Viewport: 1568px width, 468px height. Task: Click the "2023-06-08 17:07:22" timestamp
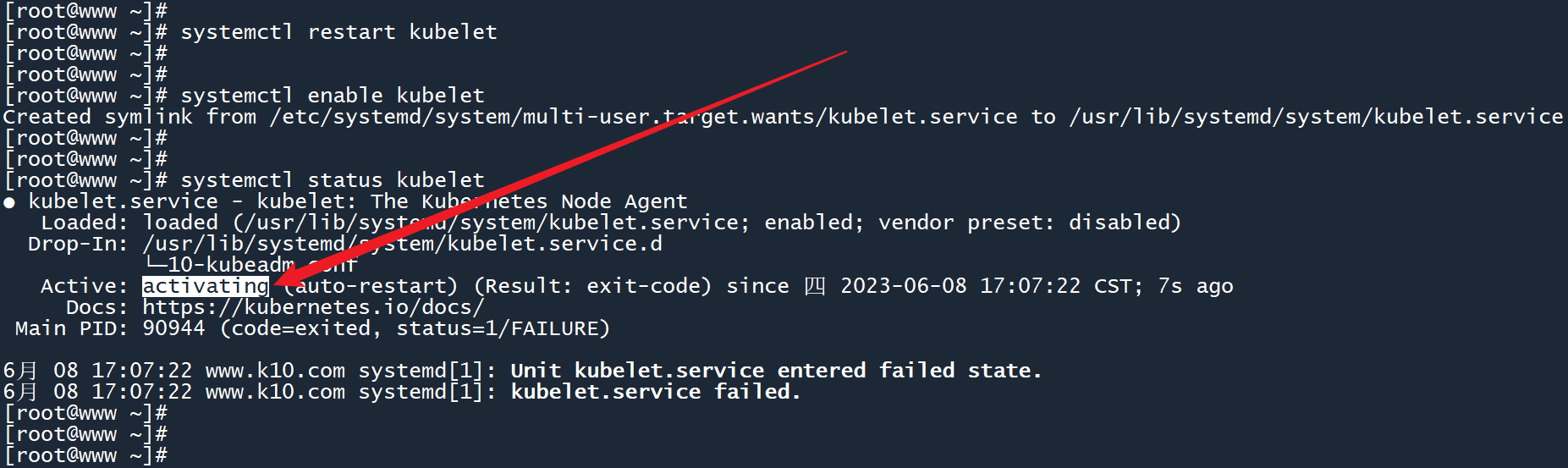[960, 286]
